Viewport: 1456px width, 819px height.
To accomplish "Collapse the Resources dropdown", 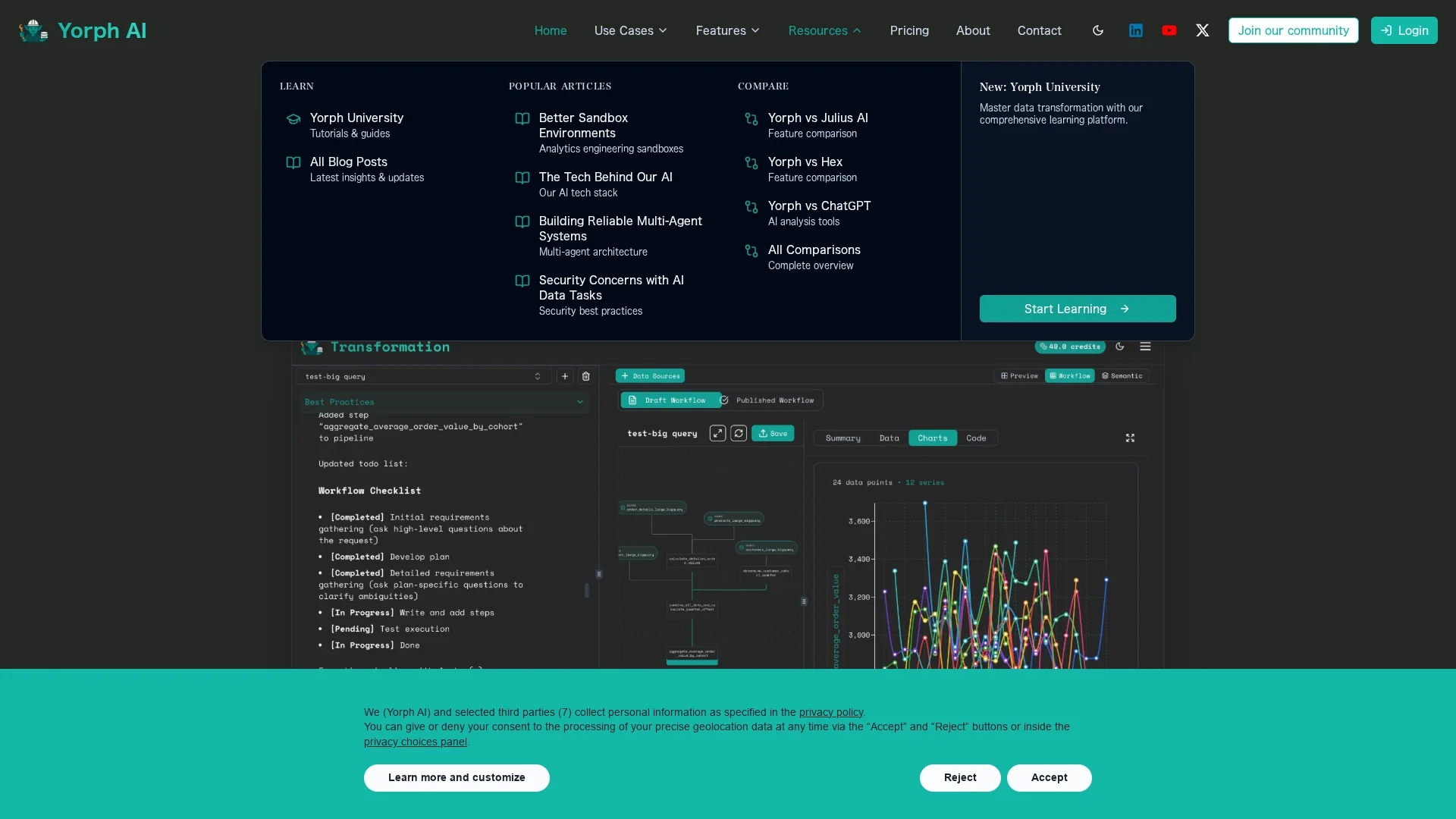I will 825,30.
